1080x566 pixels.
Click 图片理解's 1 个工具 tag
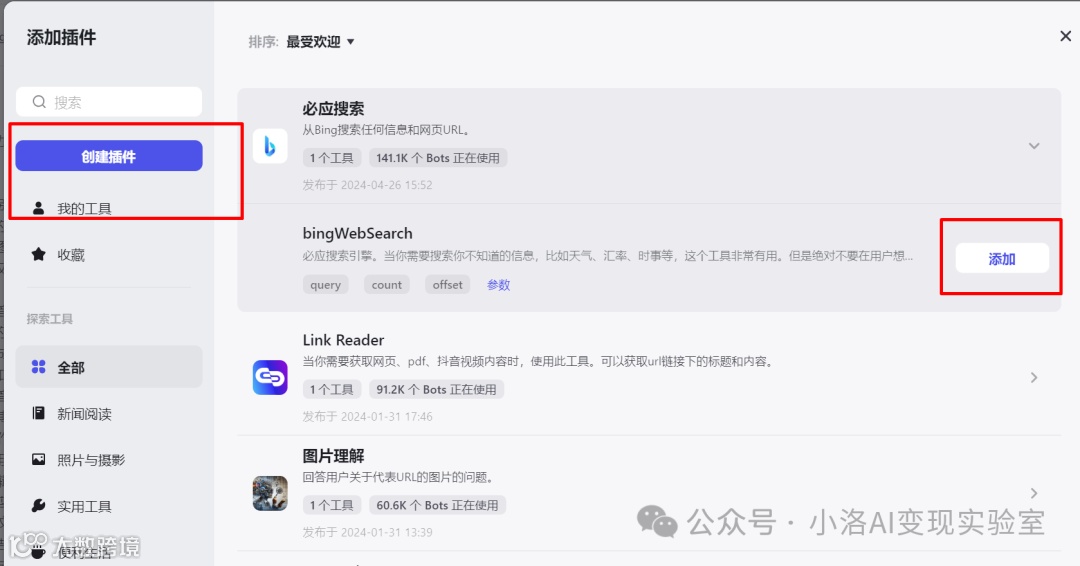(331, 505)
